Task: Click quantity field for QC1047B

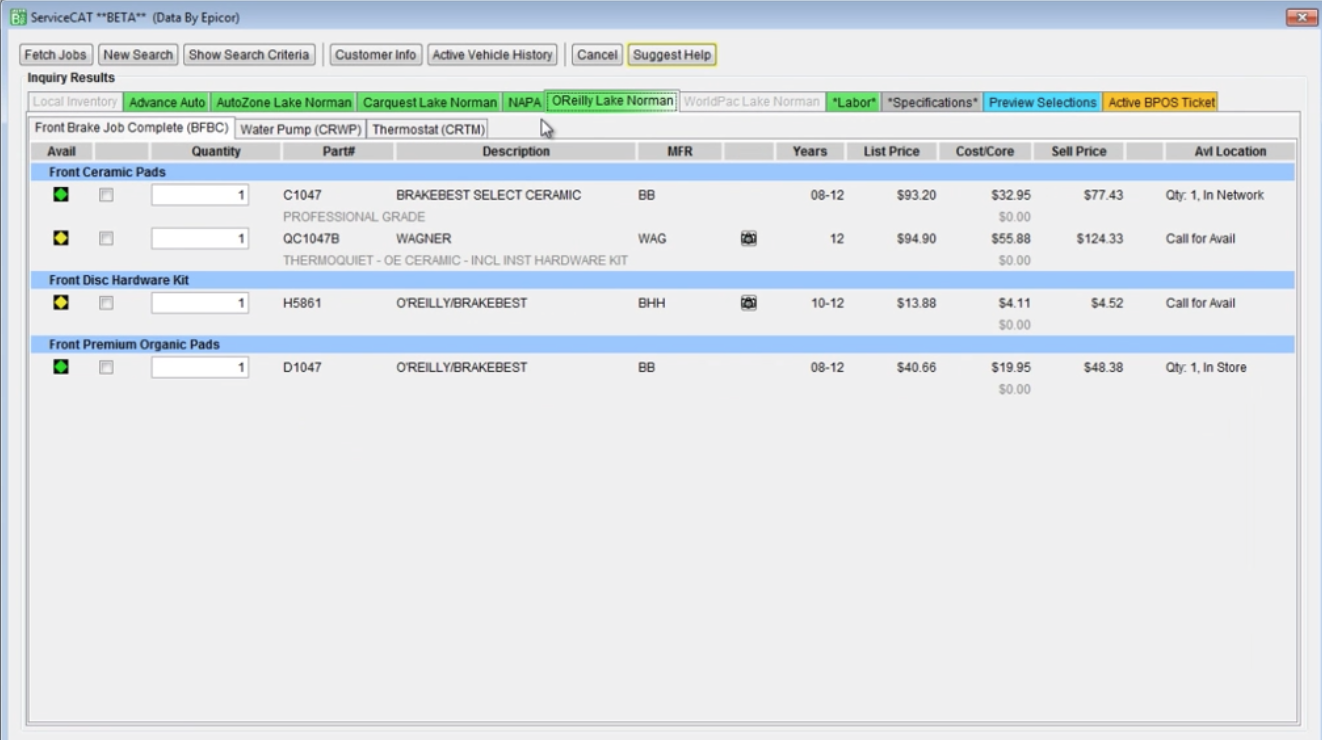Action: 200,239
